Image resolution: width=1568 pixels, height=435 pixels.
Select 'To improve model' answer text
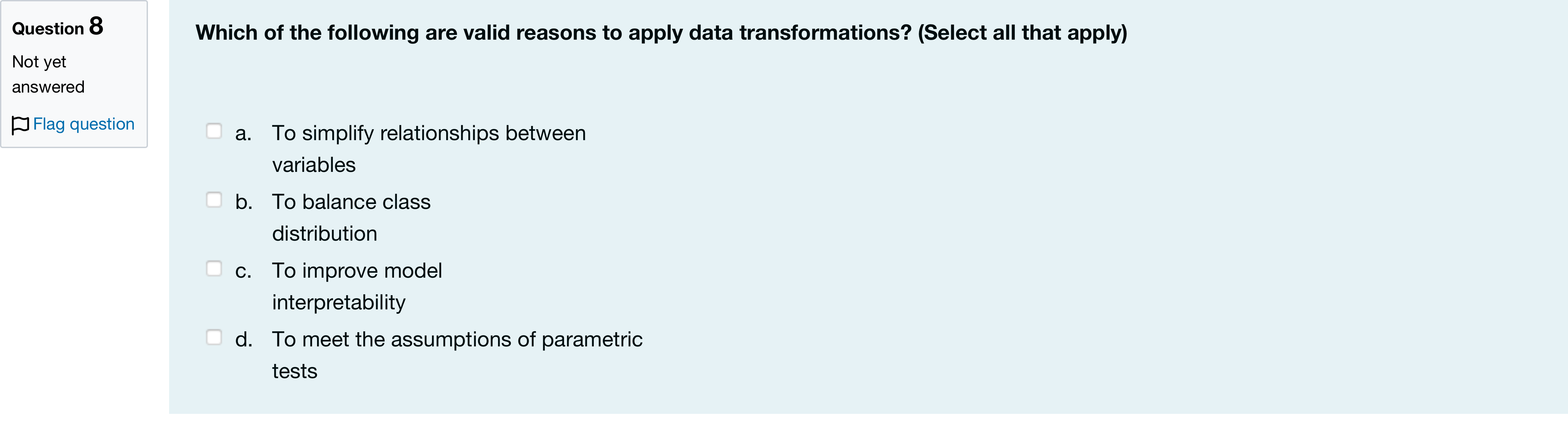(357, 270)
